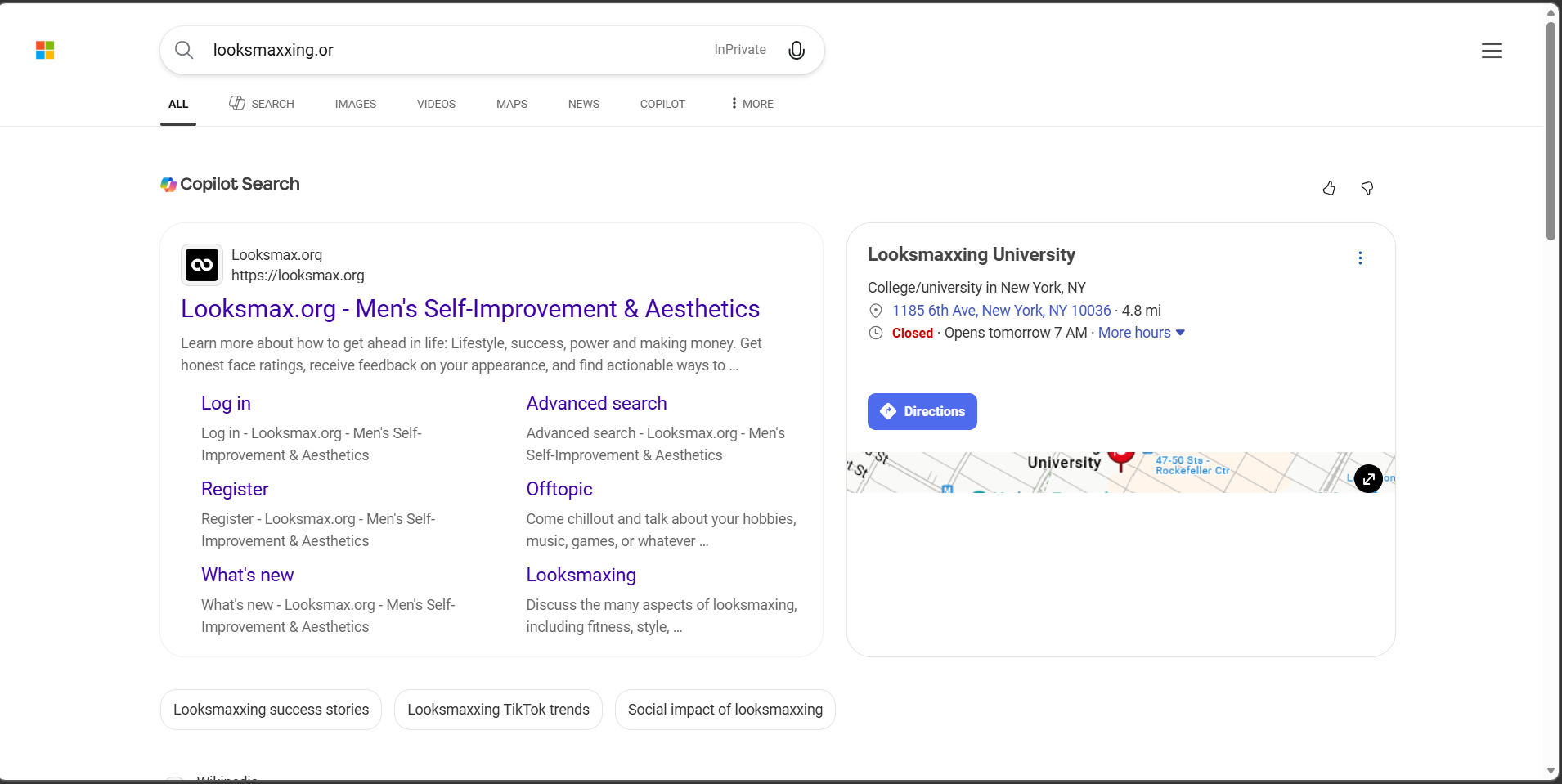This screenshot has height=784, width=1562.
Task: Click the red Closed status text
Action: (x=913, y=333)
